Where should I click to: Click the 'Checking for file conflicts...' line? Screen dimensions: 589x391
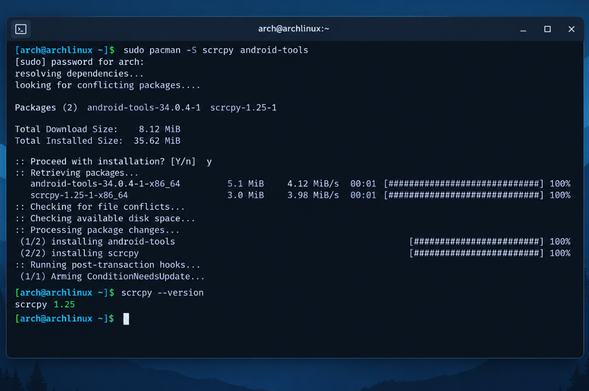tap(100, 207)
